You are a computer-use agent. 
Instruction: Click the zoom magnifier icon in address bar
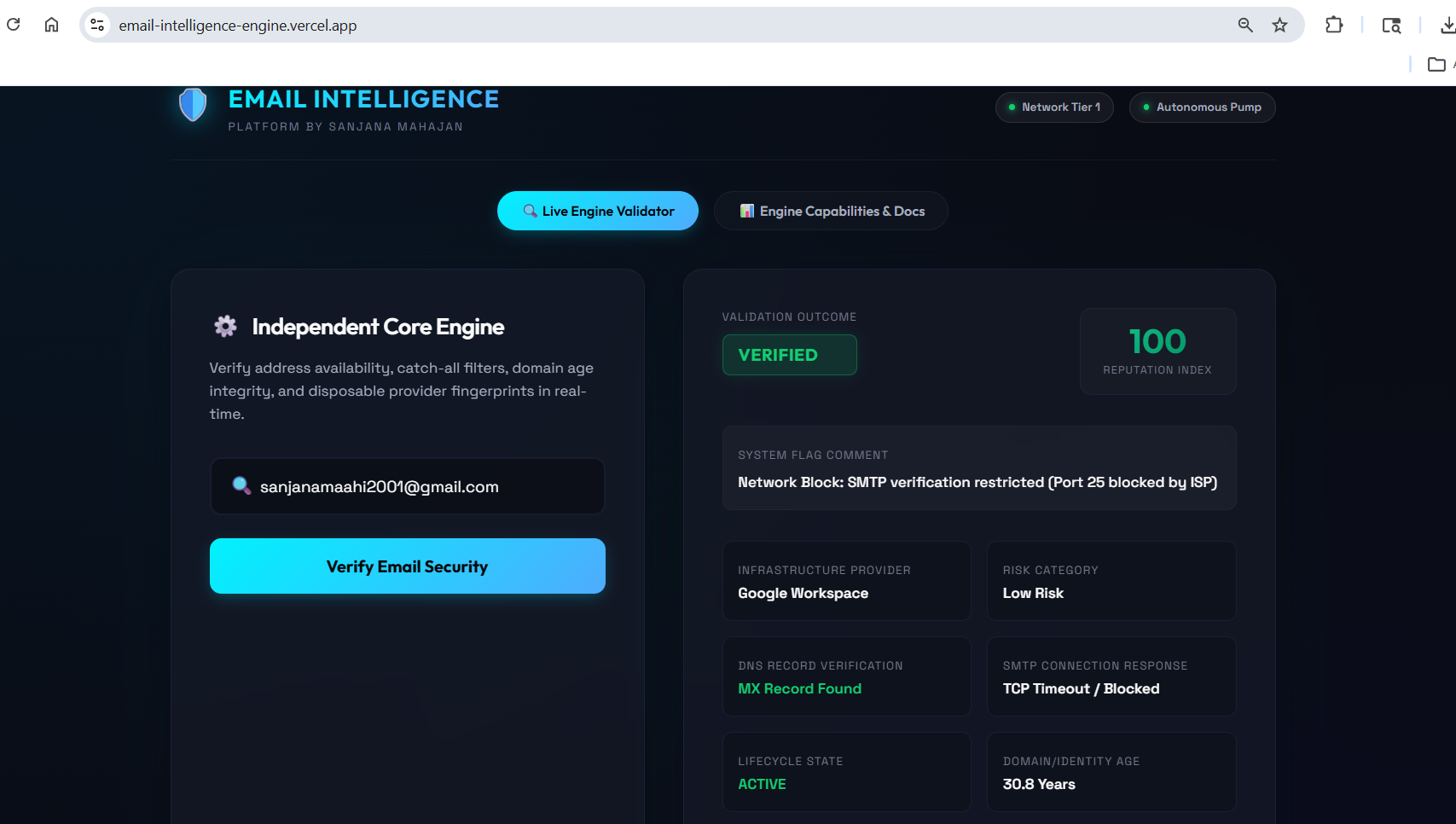coord(1245,26)
